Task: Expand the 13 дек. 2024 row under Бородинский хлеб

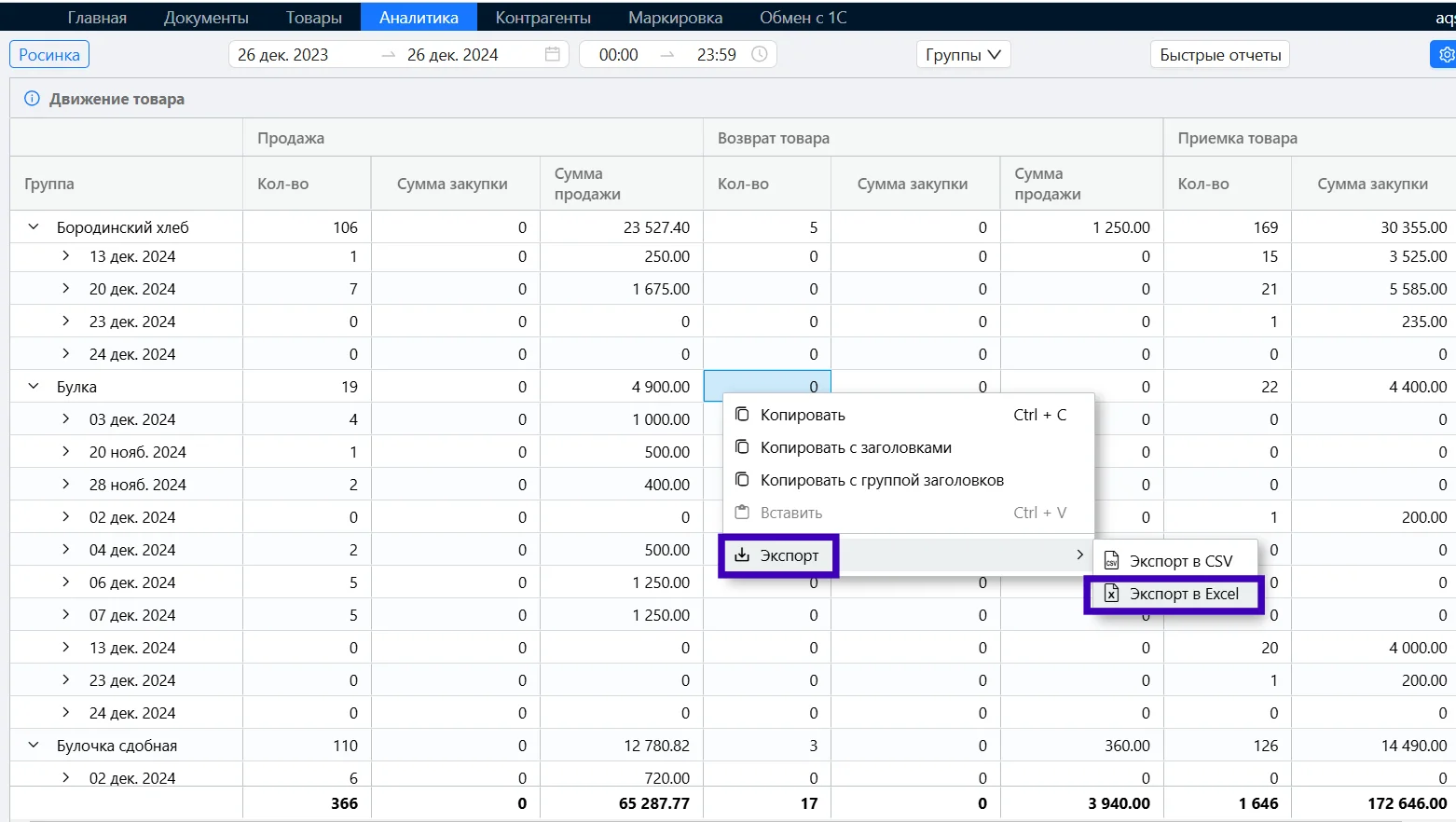Action: 65,255
